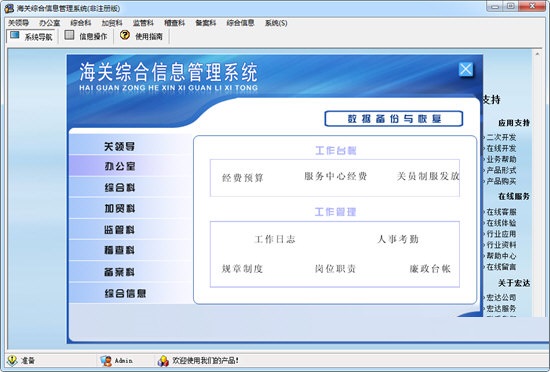Screen dimensions: 550x372
Task: Click 帮助中心 service link
Action: click(501, 256)
